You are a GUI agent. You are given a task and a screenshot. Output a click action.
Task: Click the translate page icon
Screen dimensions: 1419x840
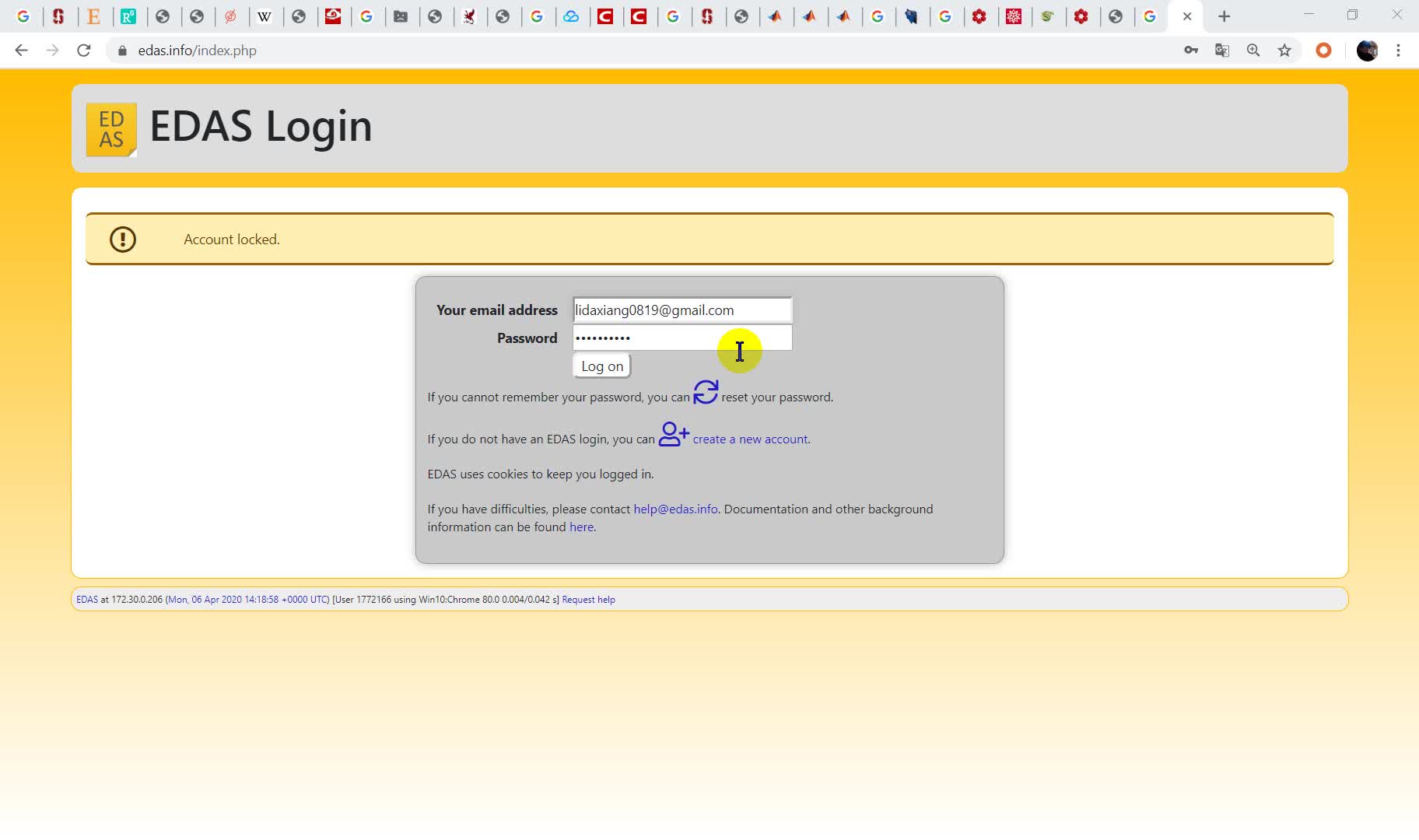1222,51
